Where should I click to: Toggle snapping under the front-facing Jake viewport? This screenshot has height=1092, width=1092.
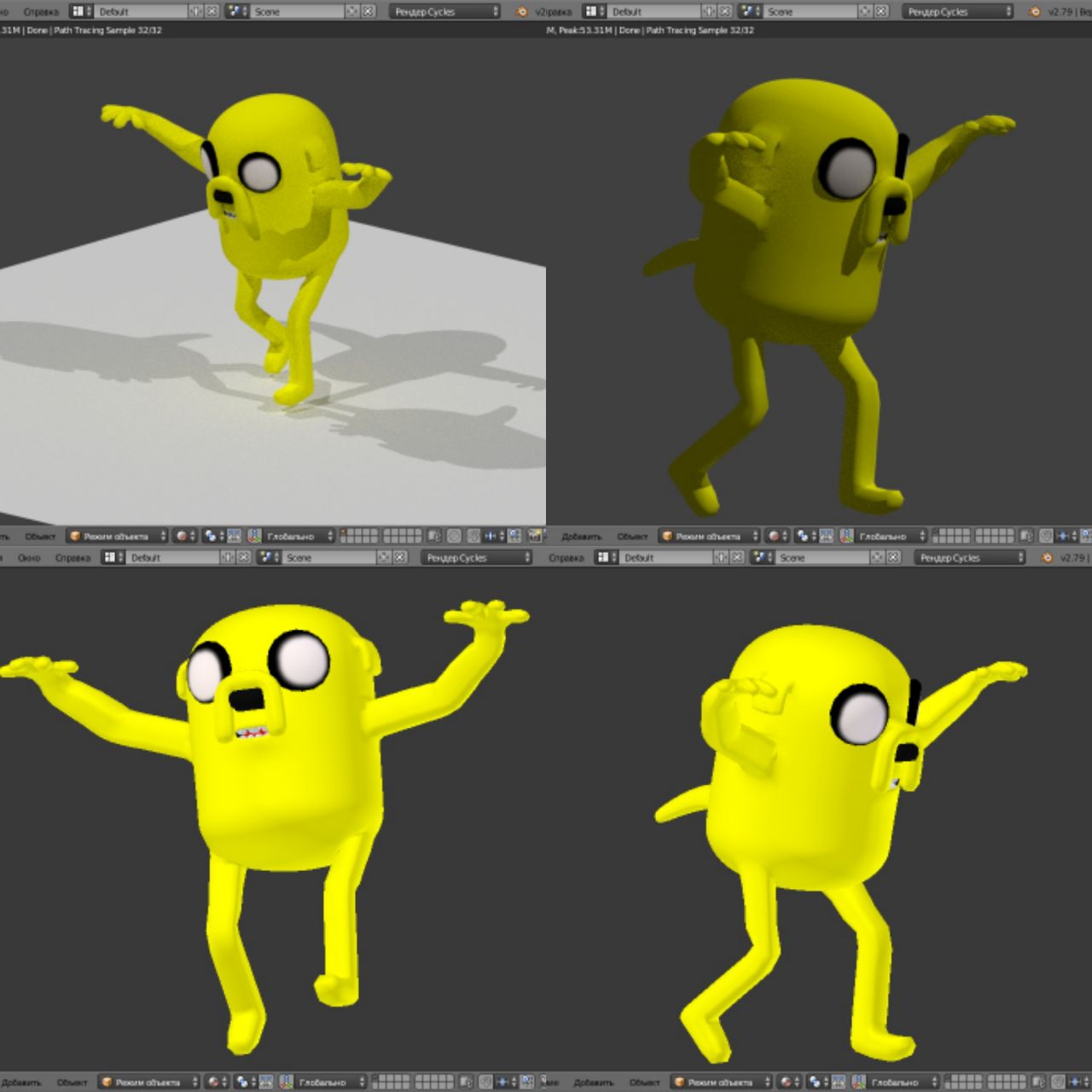pos(485,1082)
